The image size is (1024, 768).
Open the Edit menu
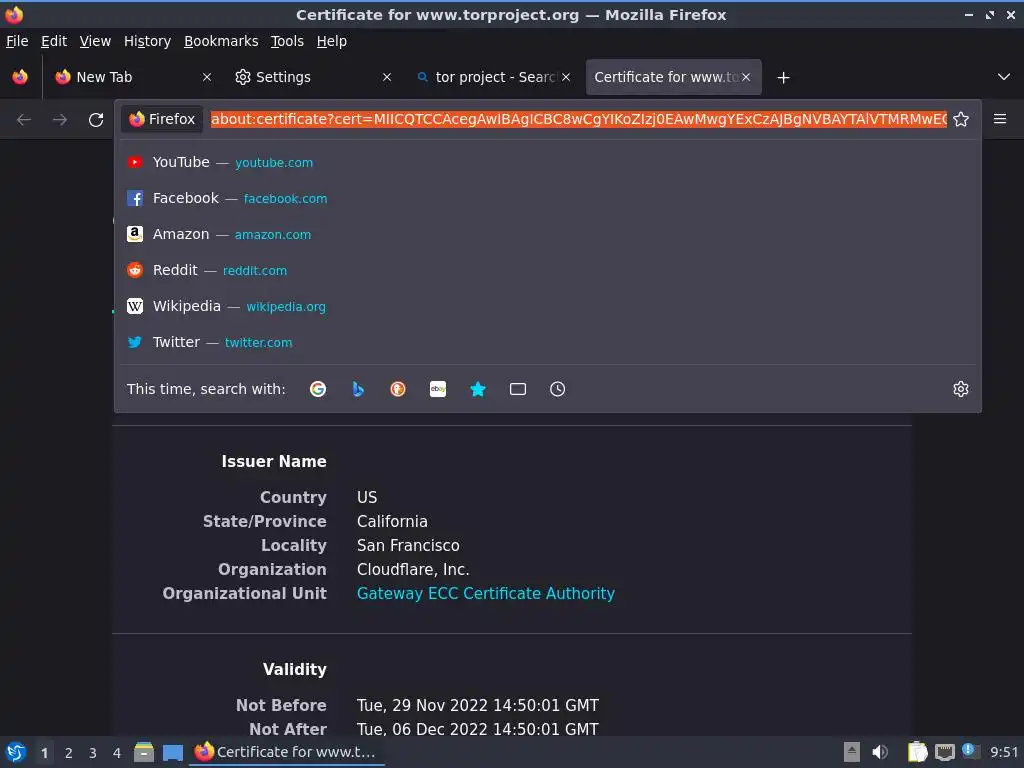(x=54, y=41)
